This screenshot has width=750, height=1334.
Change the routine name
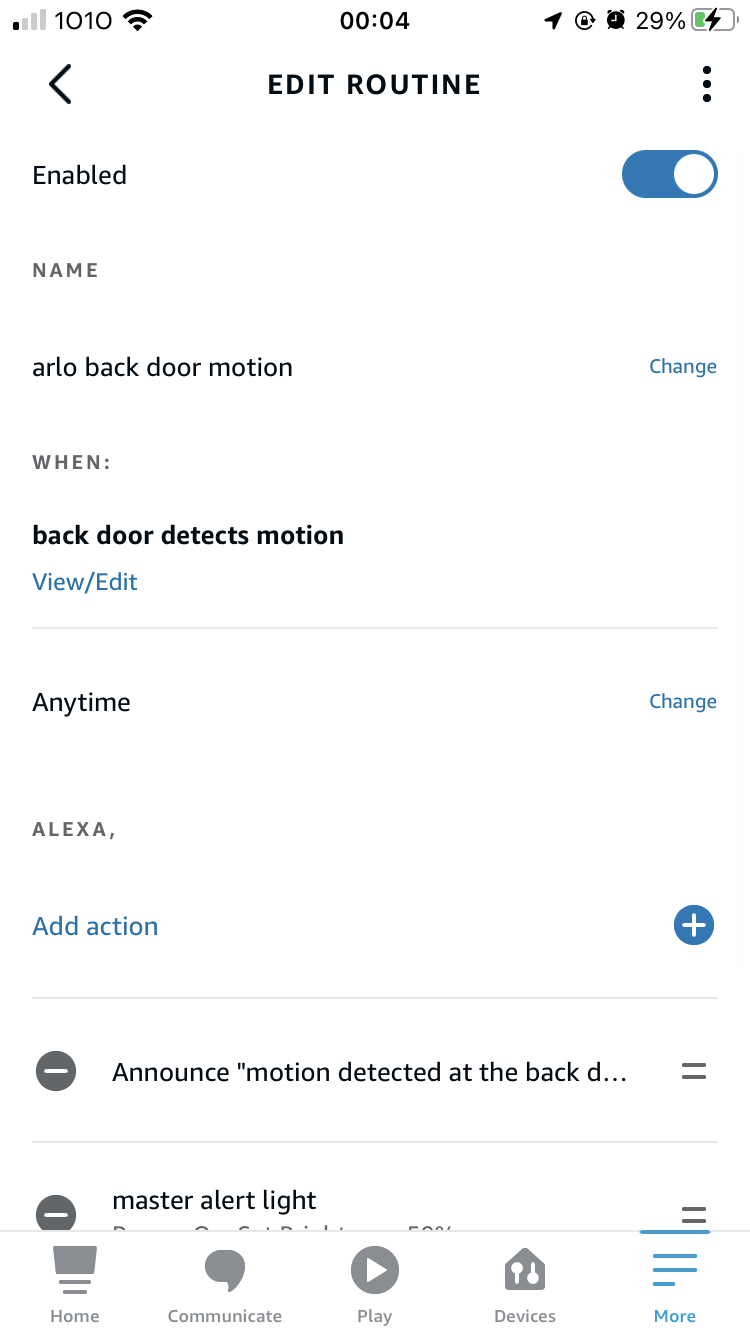(x=683, y=367)
